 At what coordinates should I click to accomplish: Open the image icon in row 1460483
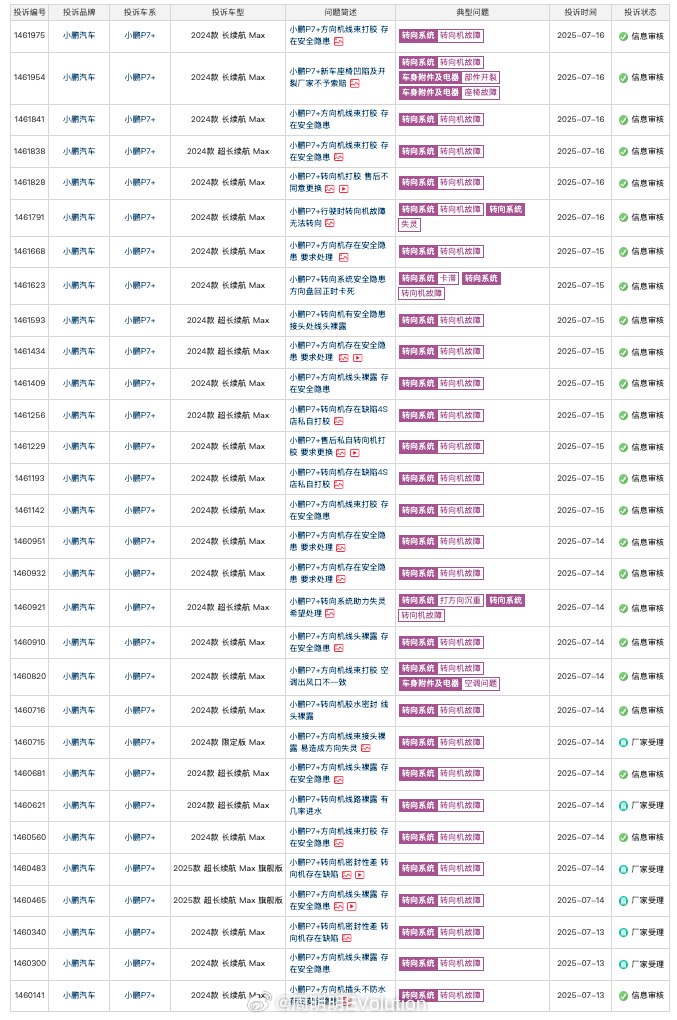[347, 876]
